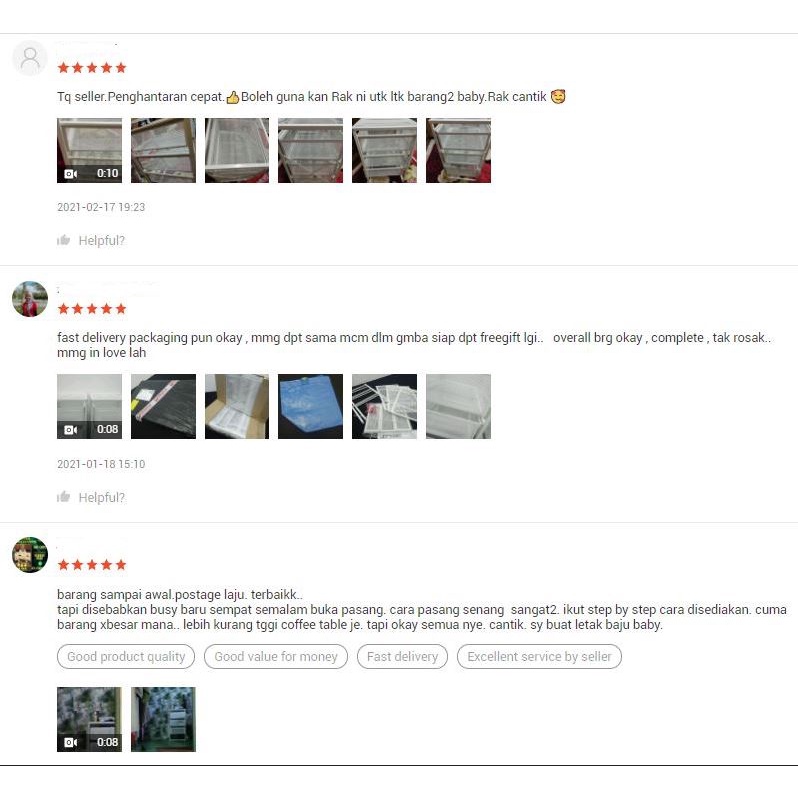
Task: Open the third reviewer's green avatar
Action: click(30, 555)
